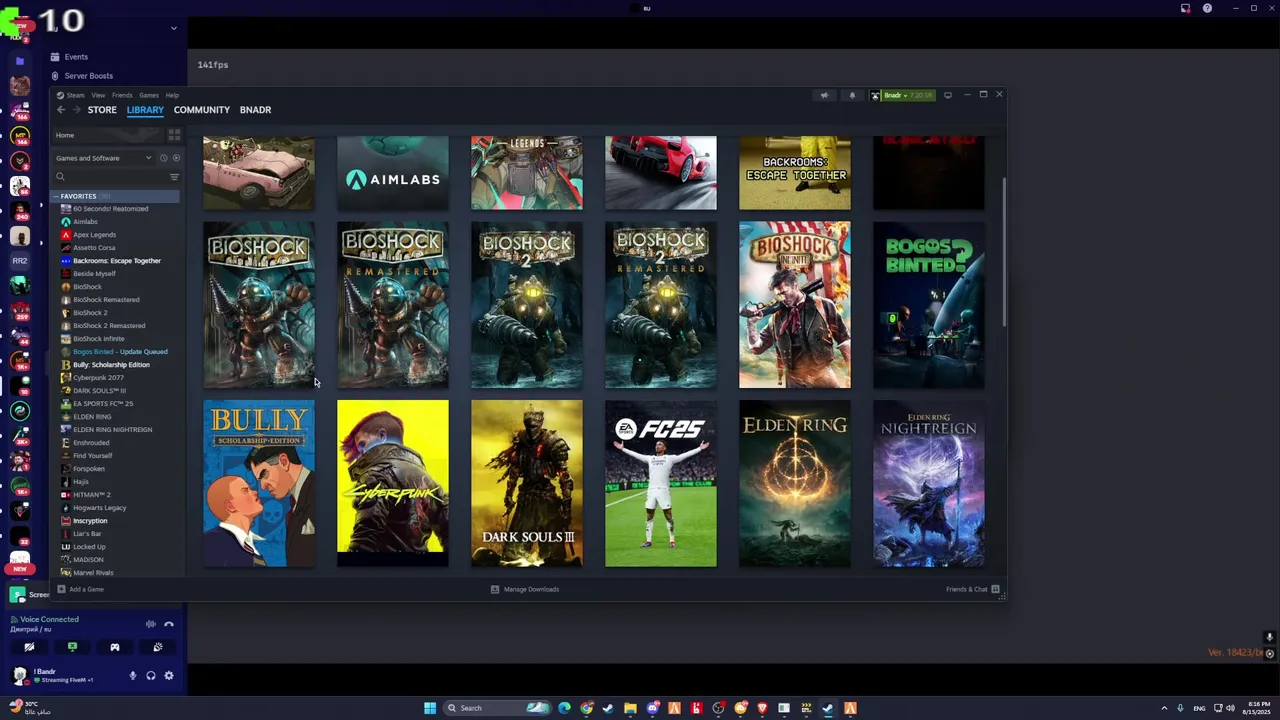Open File Explorer from the taskbar
The image size is (1280, 720).
pos(630,708)
